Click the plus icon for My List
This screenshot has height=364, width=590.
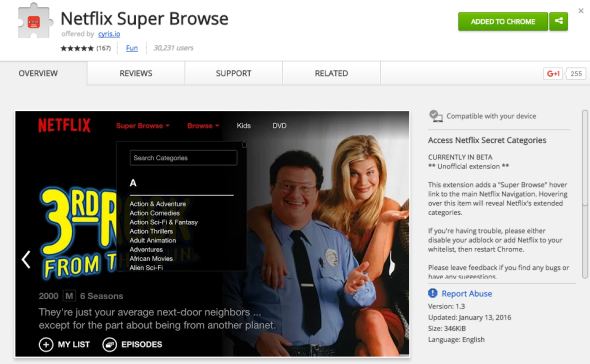coord(46,344)
